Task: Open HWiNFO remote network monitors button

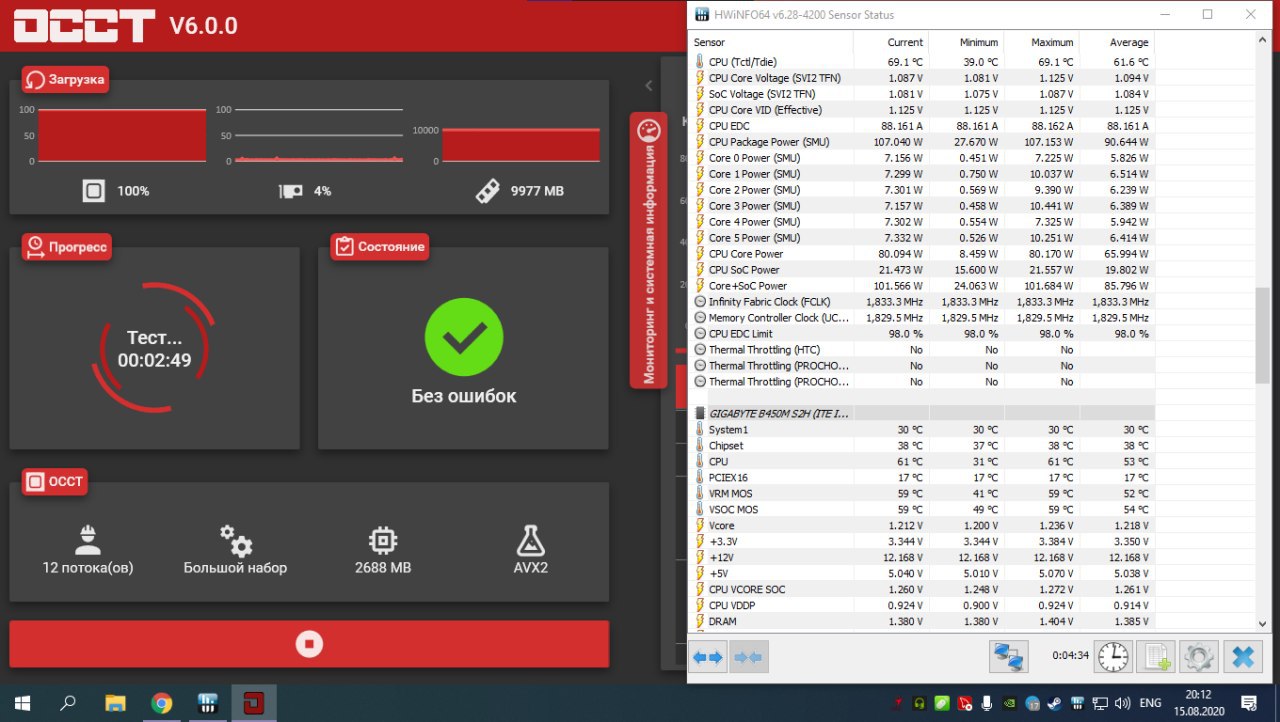Action: tap(1009, 656)
